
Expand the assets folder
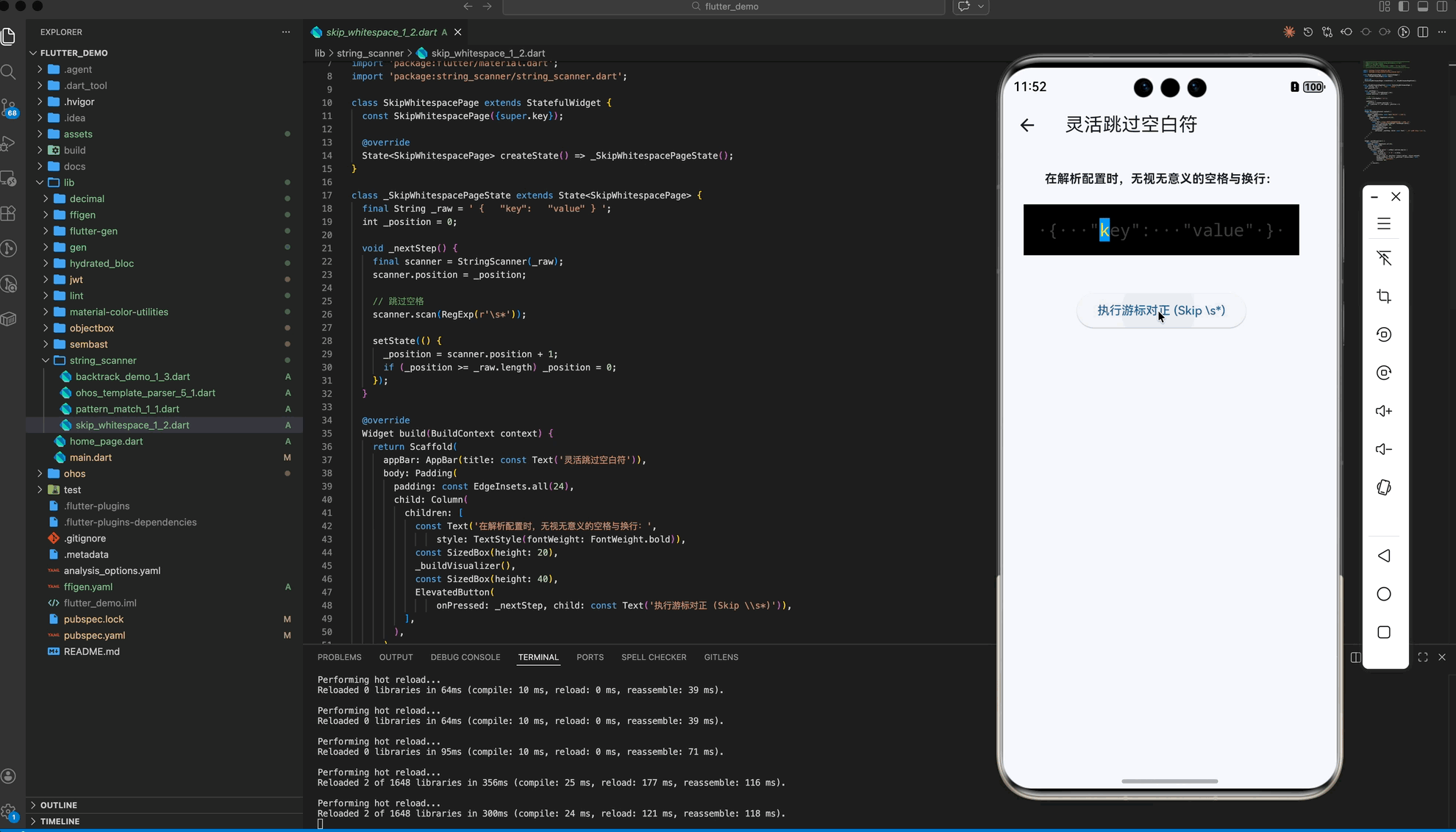pyautogui.click(x=78, y=135)
